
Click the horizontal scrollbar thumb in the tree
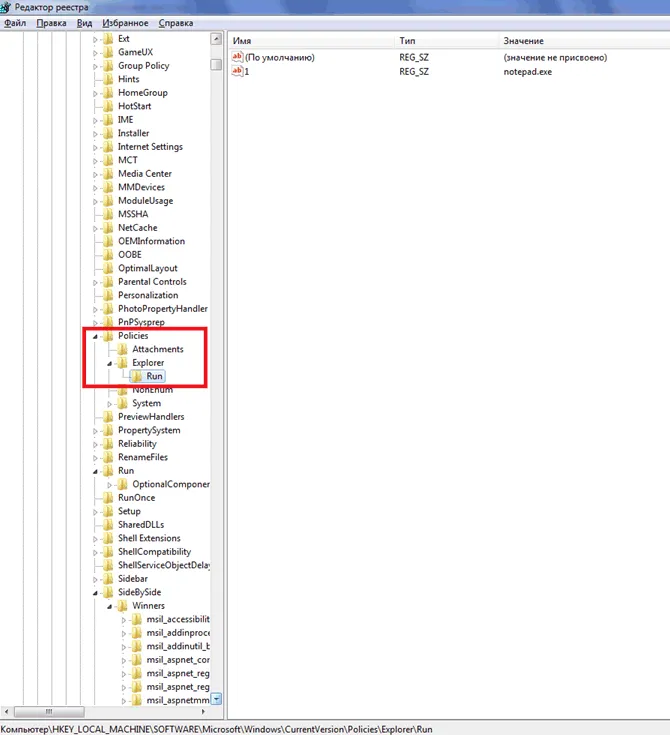(49, 712)
